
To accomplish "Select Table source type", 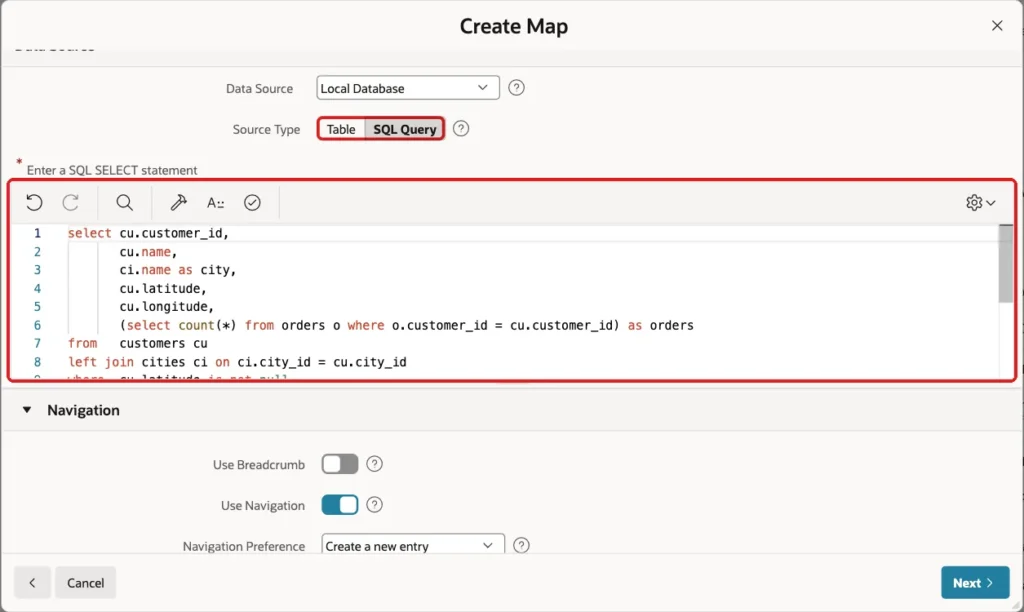I will point(341,129).
